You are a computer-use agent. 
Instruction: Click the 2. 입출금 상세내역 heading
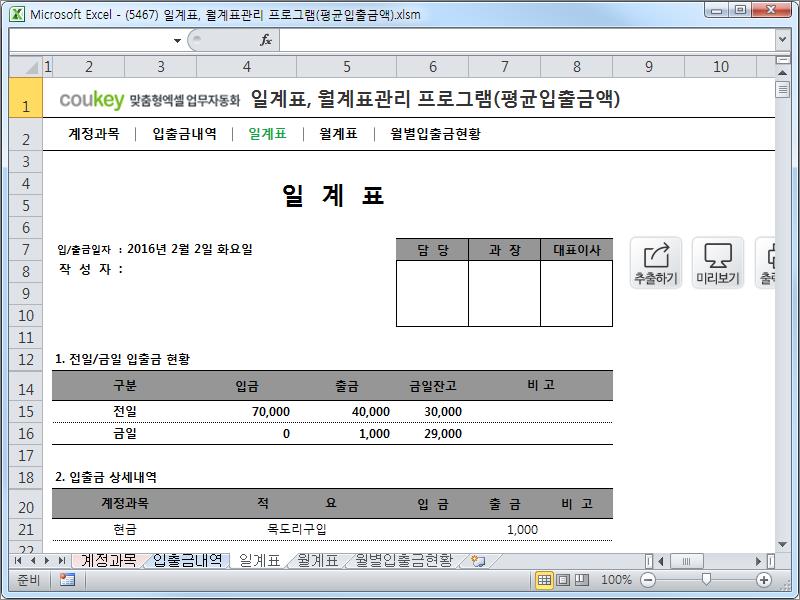106,477
